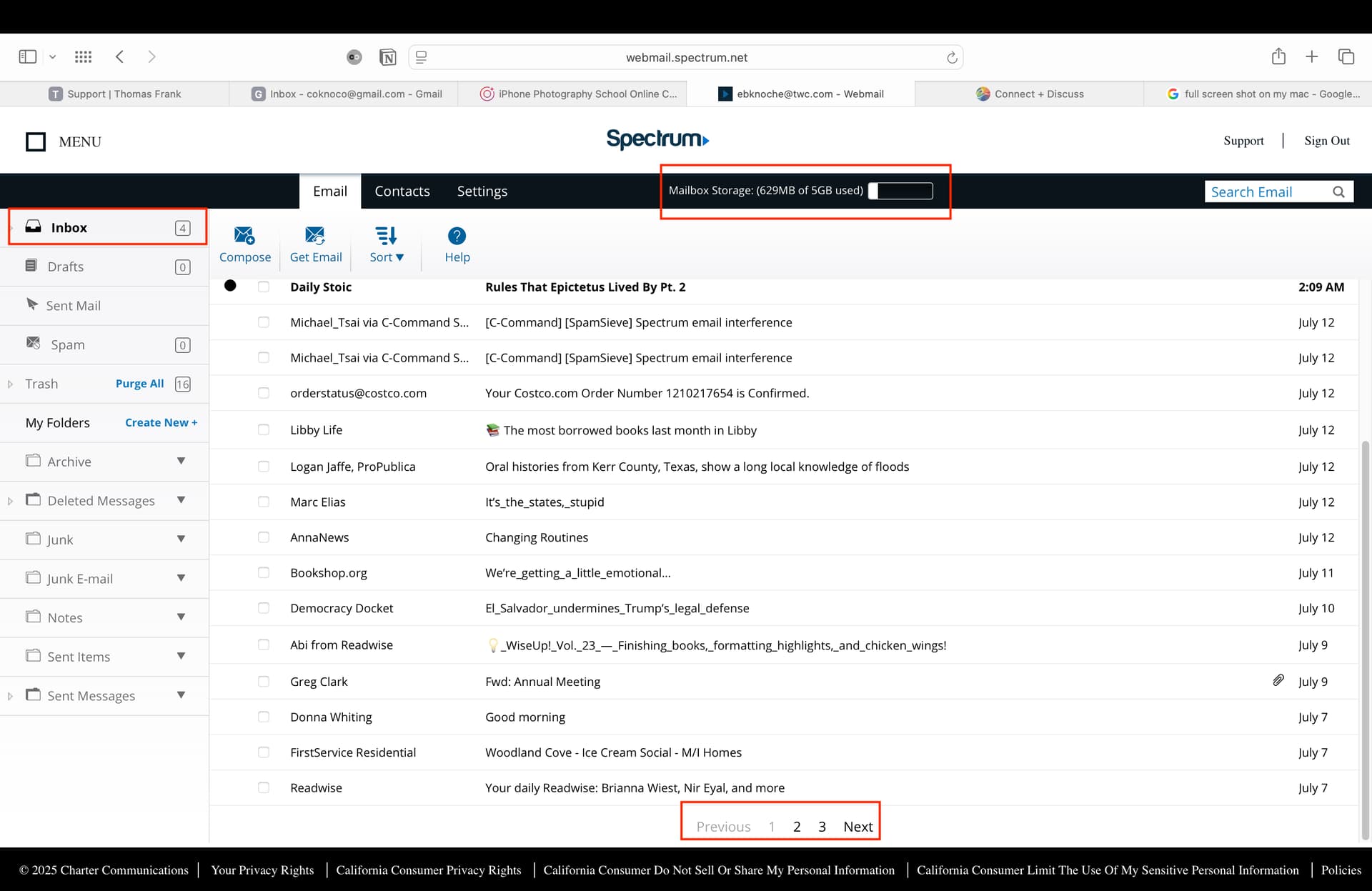Switch to the Settings tab
The height and width of the screenshot is (891, 1372).
[x=482, y=191]
